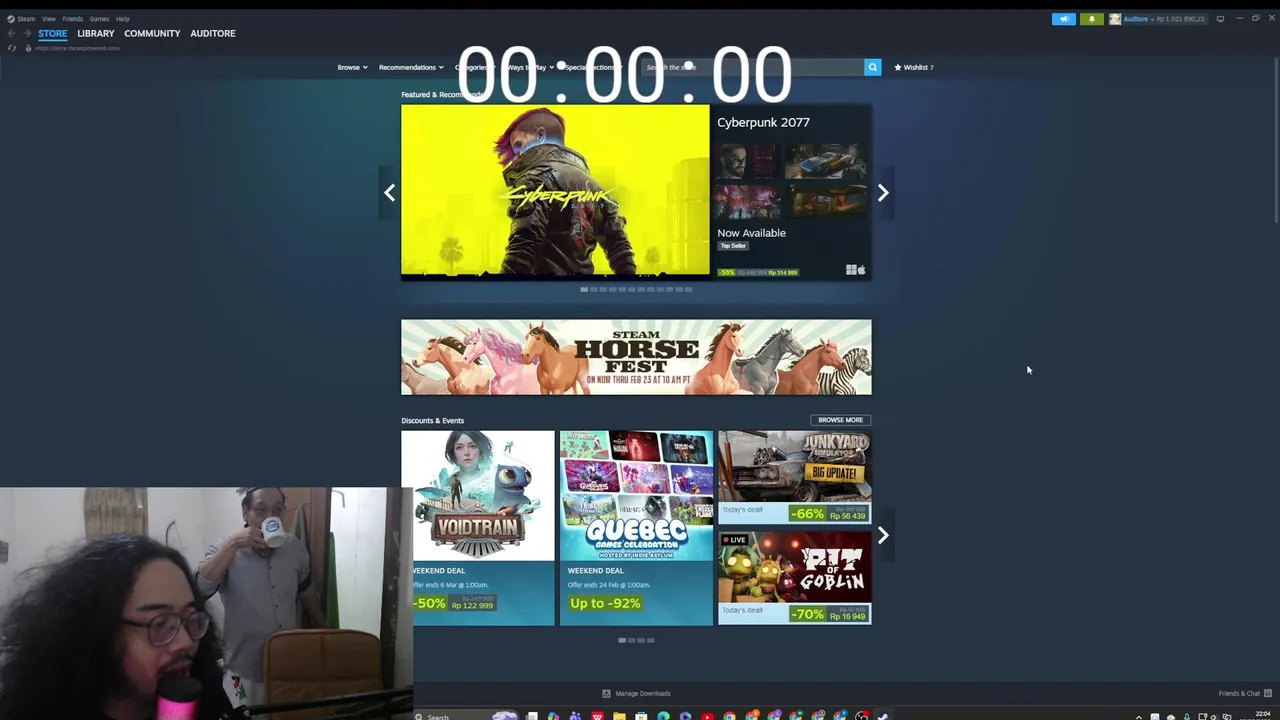View Cyberpunk character portrait screenshot thumbnail
The width and height of the screenshot is (1280, 720).
pyautogui.click(x=747, y=161)
